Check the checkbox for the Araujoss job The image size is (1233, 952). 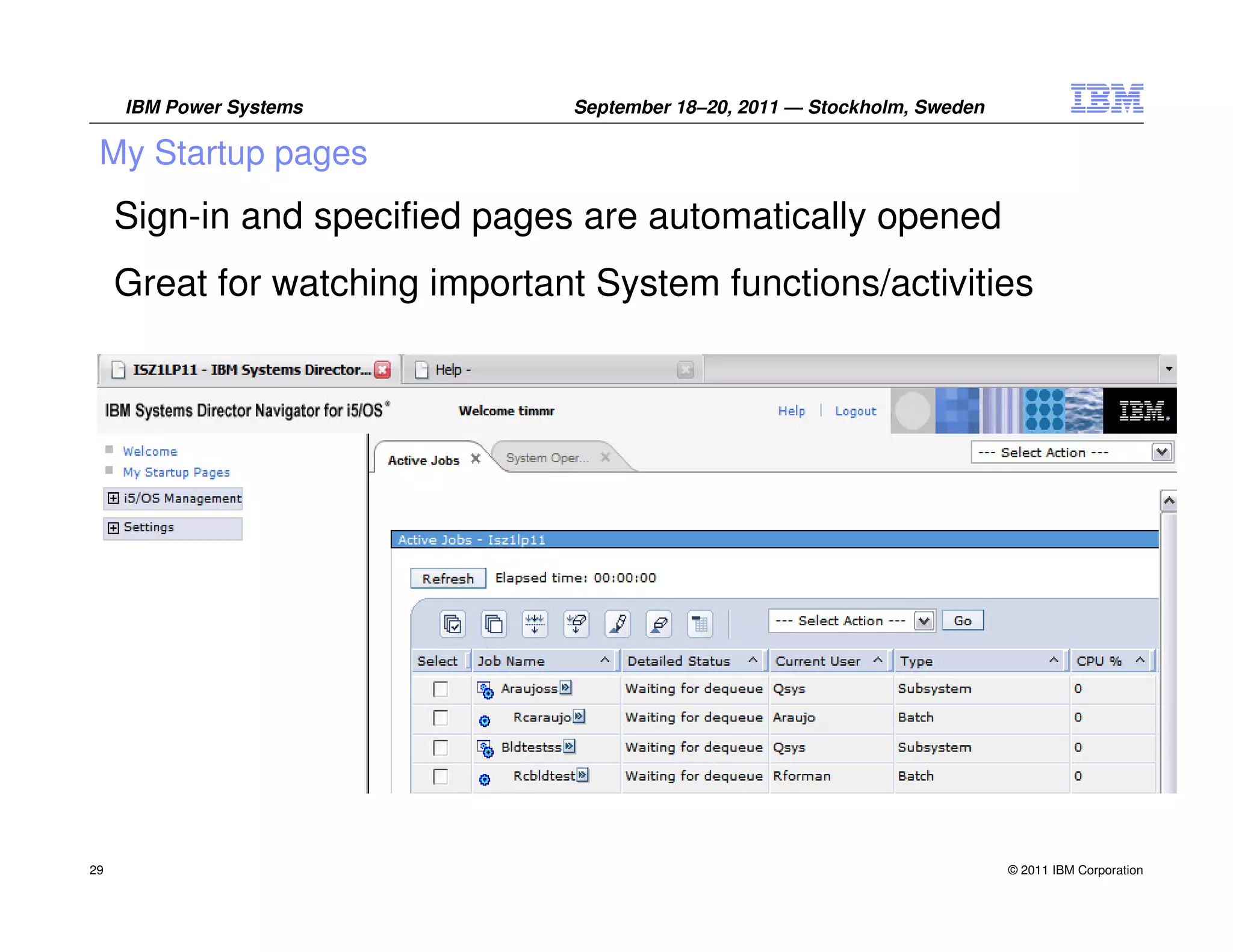[441, 689]
